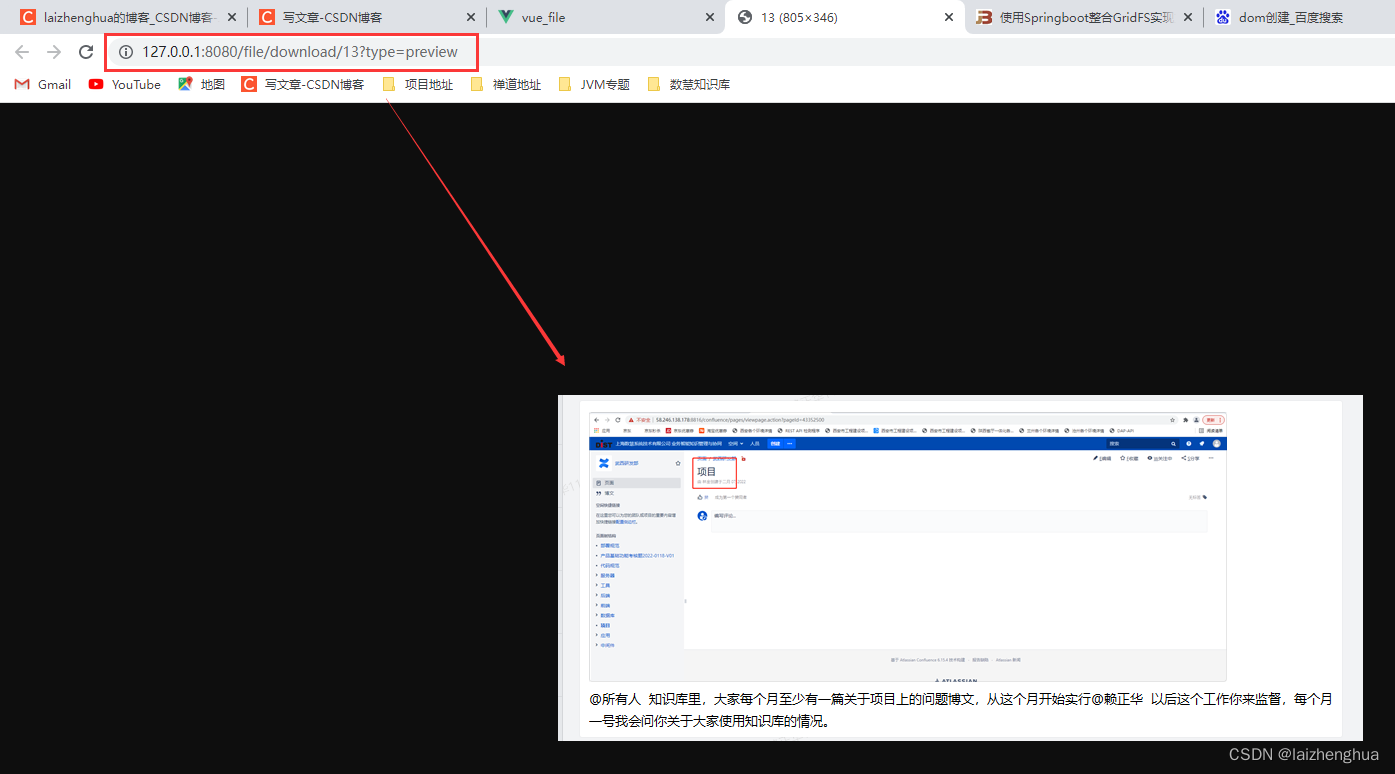Select the 127.0.0.1:8080/file/download/13 address bar URL
The image size is (1395, 774).
tap(300, 52)
